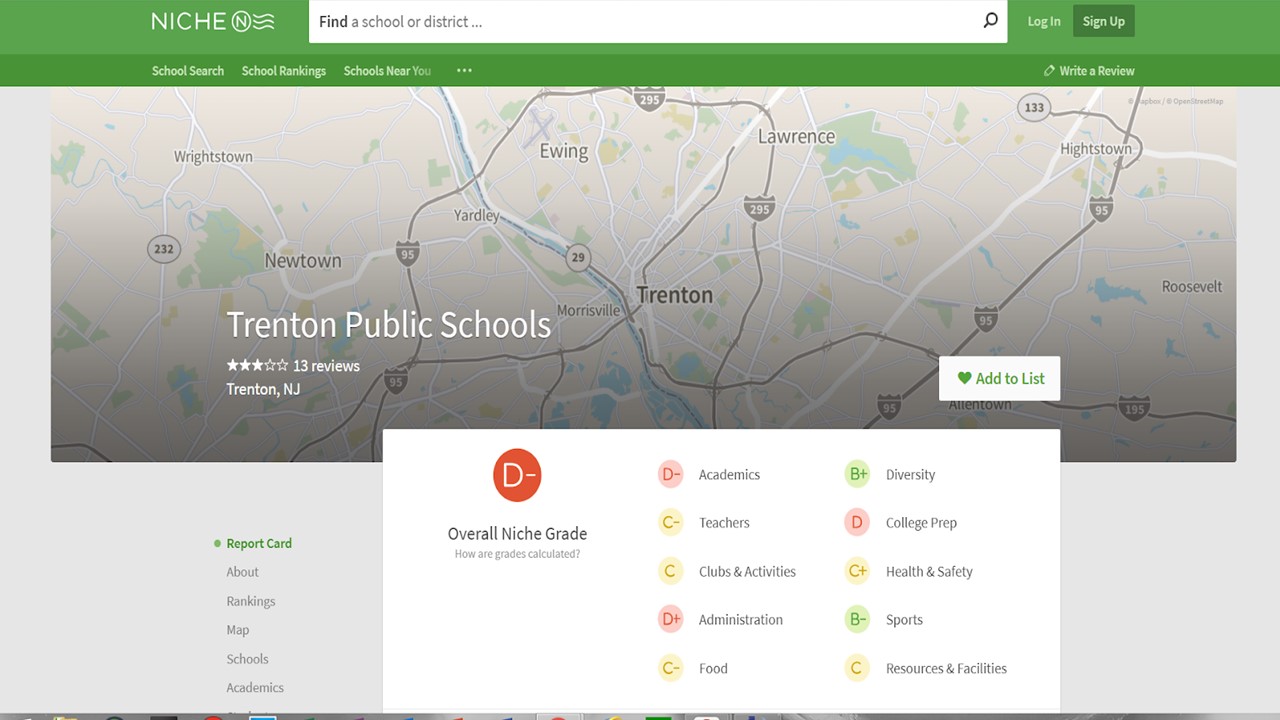Click the Food C- grade circle
The width and height of the screenshot is (1280, 720).
pyautogui.click(x=670, y=668)
